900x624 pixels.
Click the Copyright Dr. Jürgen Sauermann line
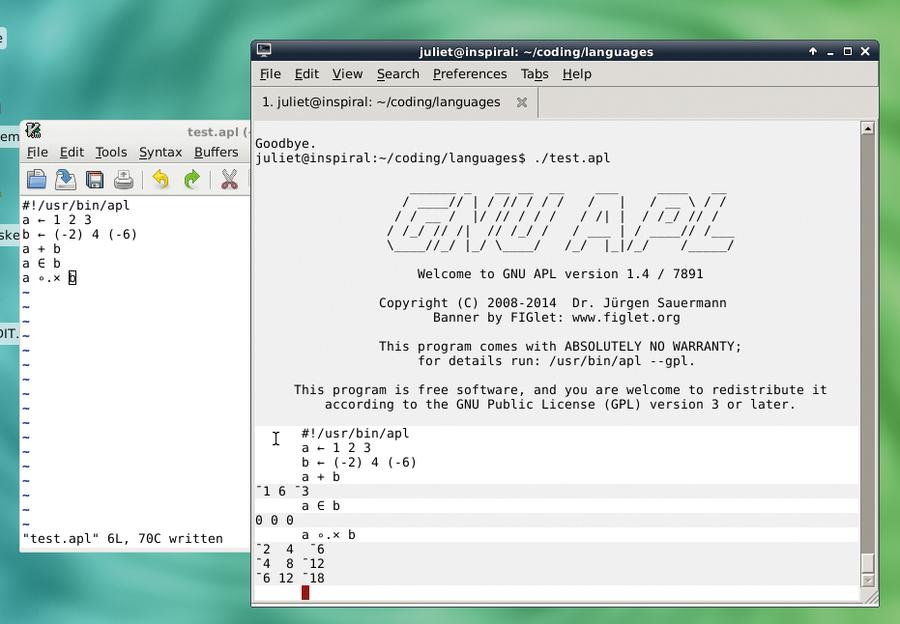[553, 303]
